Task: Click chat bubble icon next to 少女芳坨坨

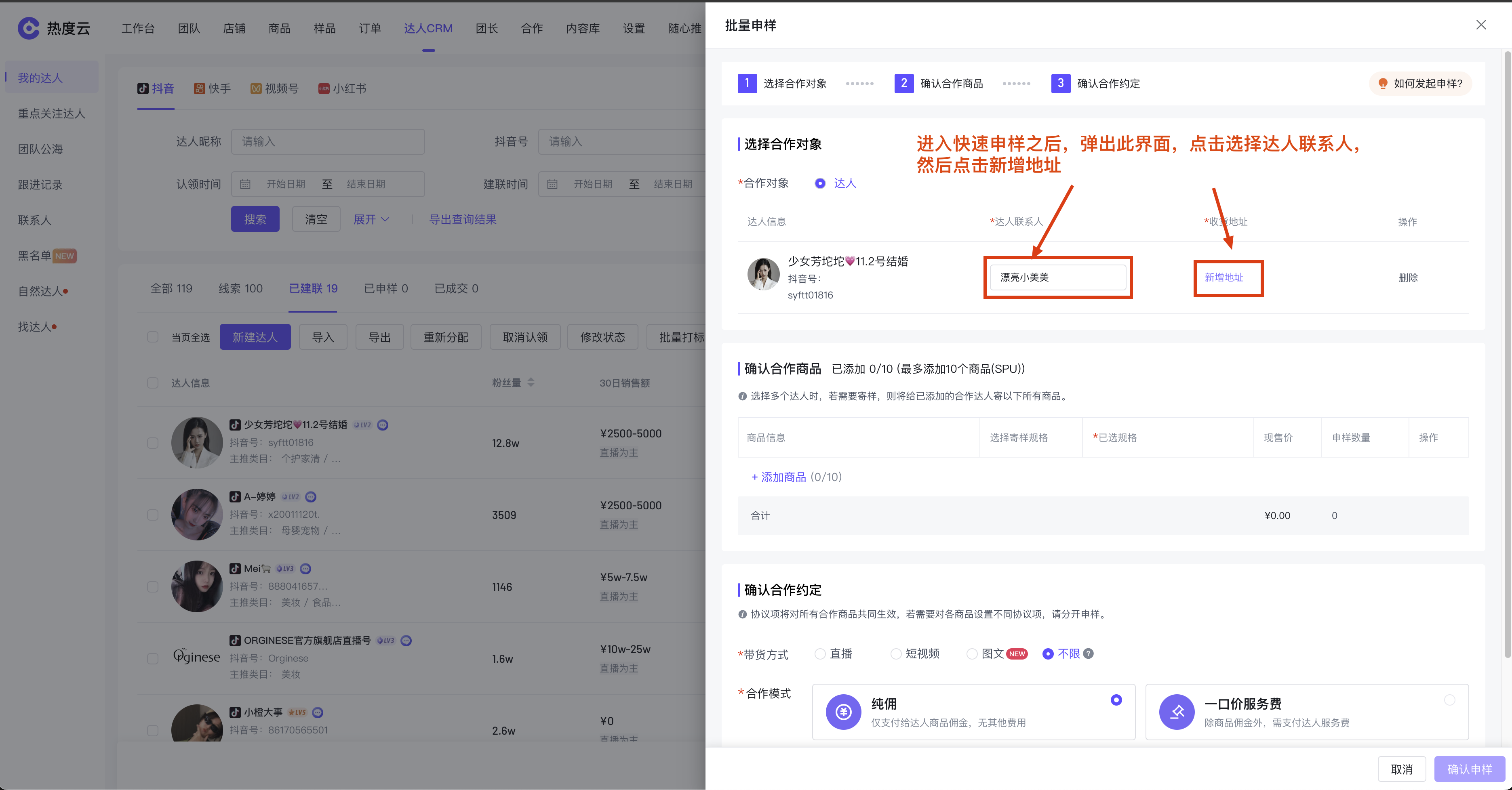Action: coord(383,424)
